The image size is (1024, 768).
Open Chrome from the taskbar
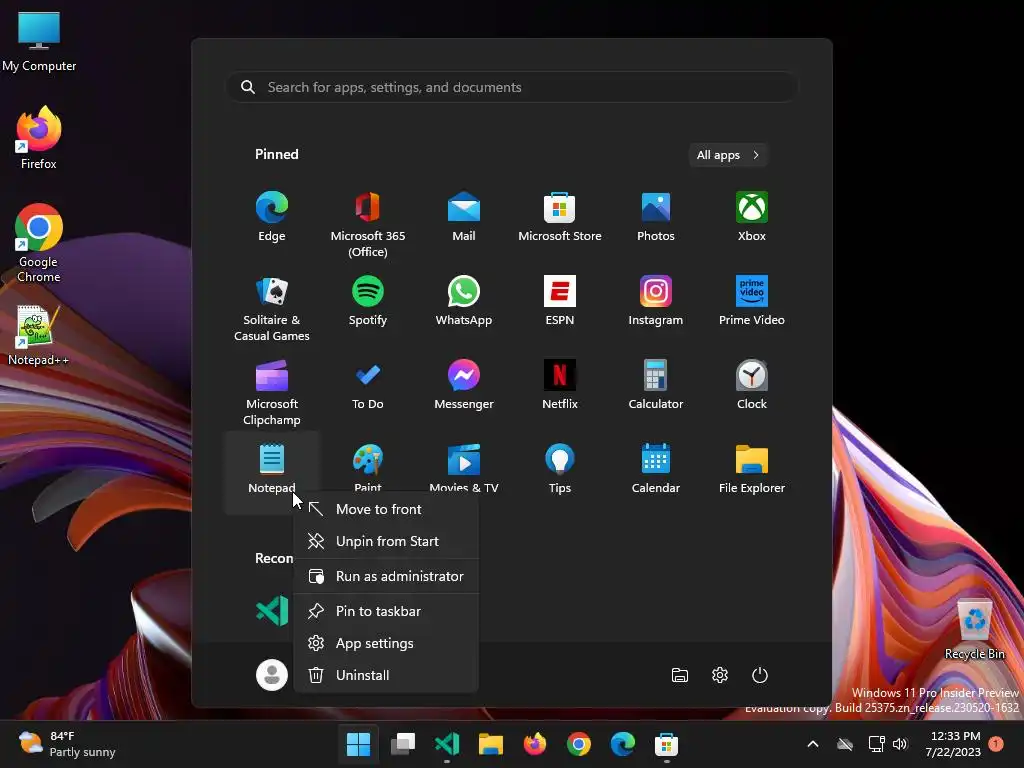(x=579, y=744)
